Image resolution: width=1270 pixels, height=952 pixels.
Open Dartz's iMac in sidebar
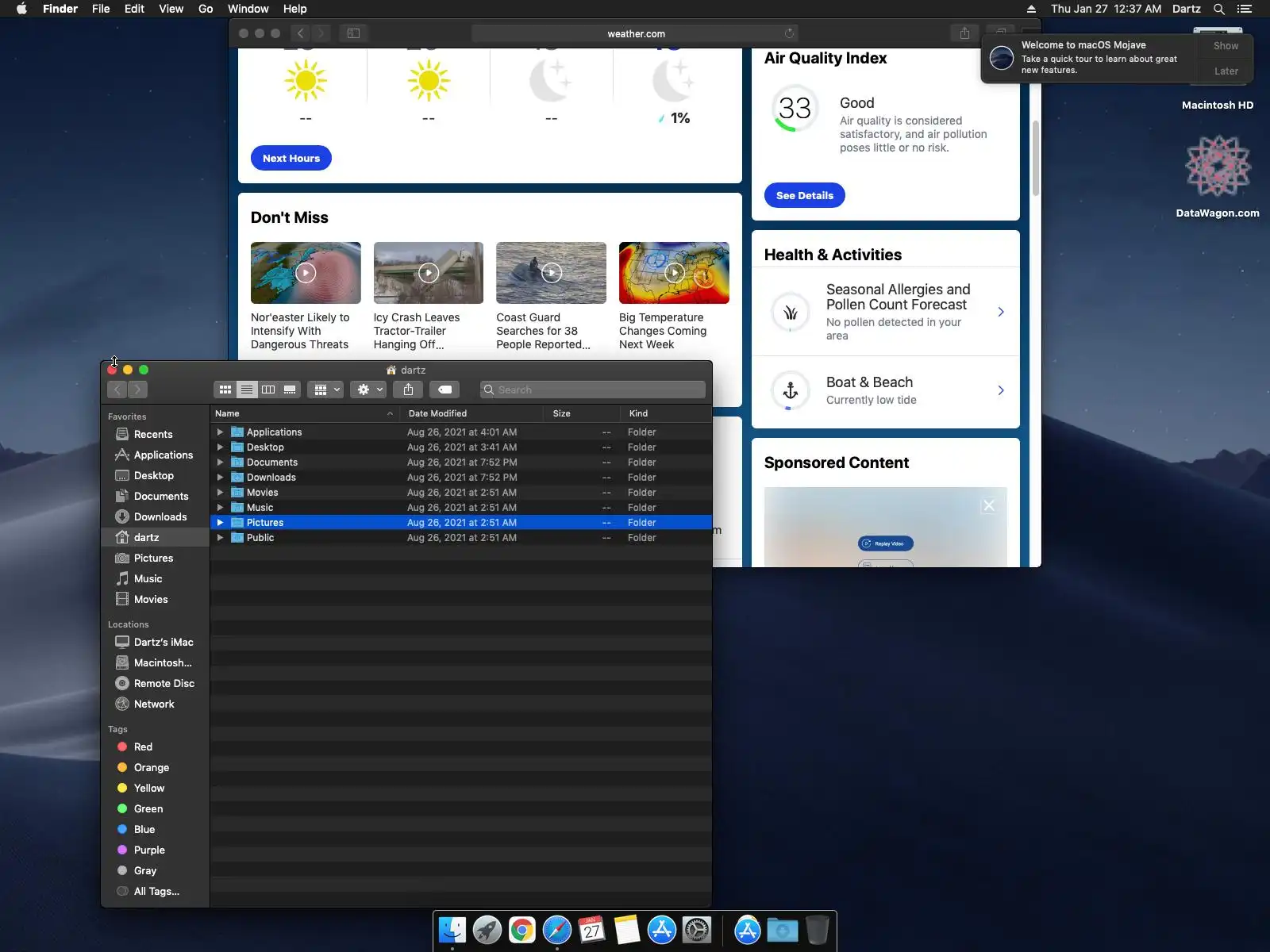click(155, 642)
